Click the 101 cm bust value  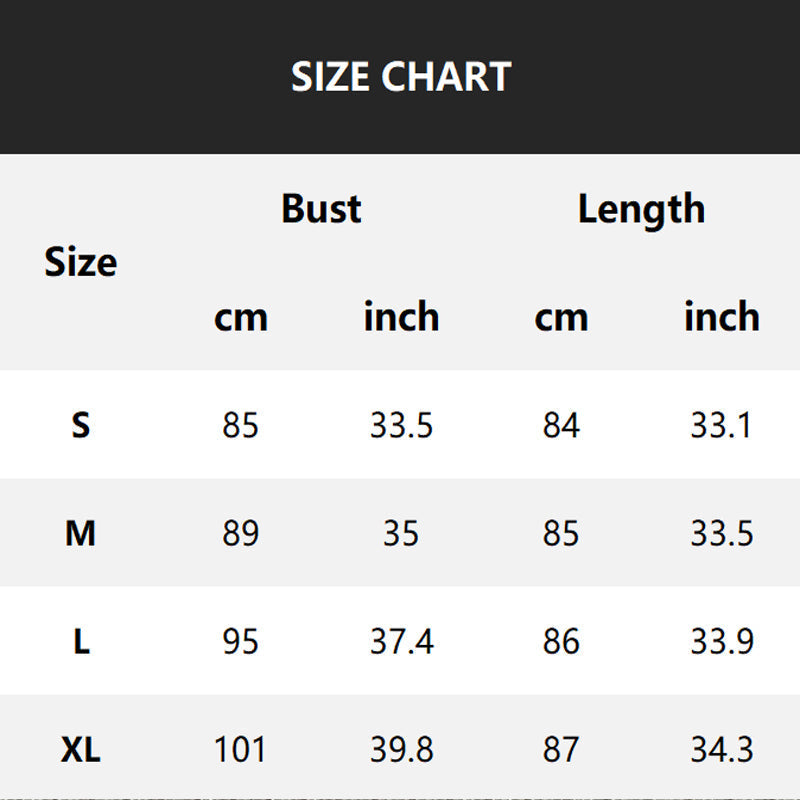pos(241,749)
